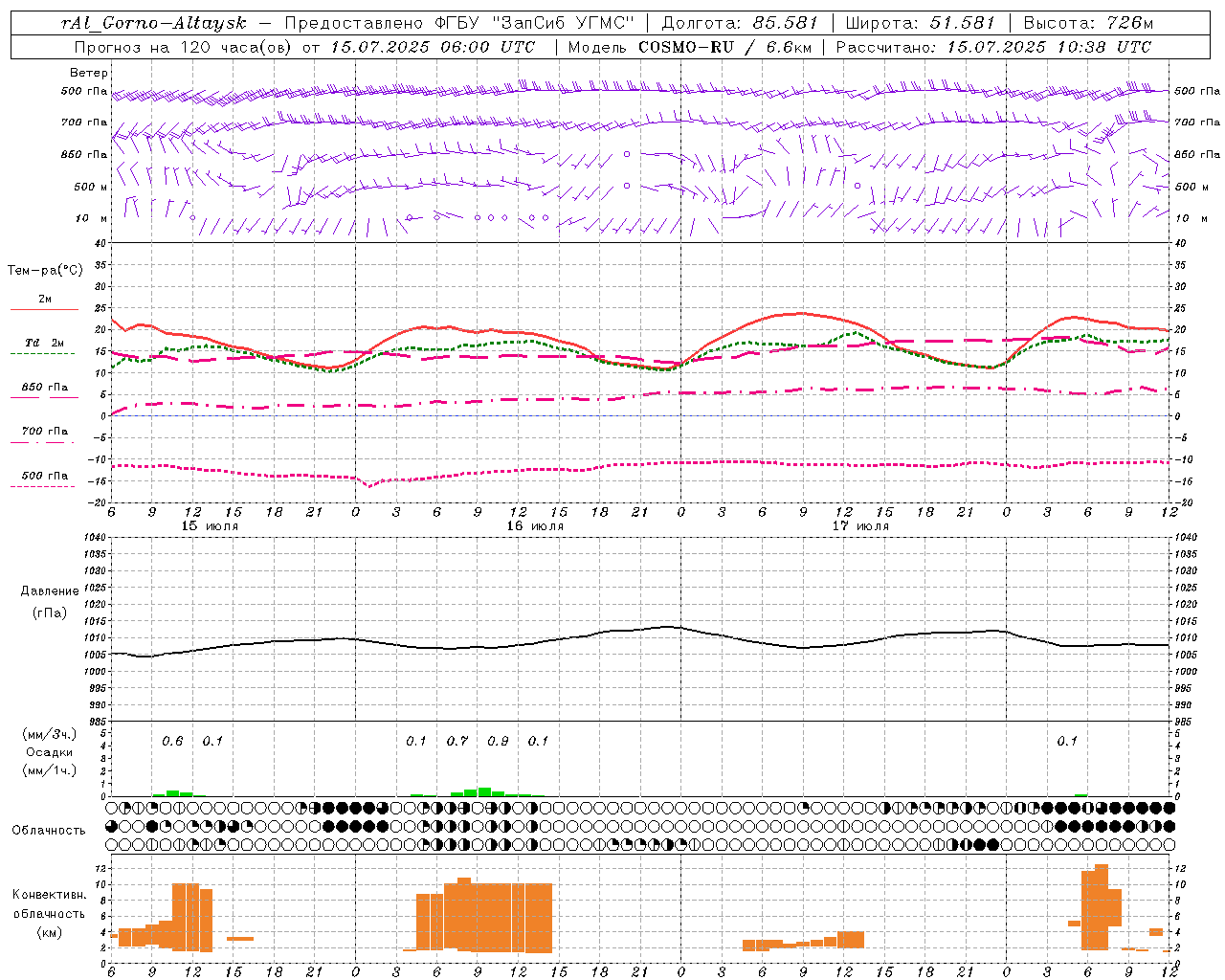
Task: Click the date label 15 июля
Action: coord(210,526)
